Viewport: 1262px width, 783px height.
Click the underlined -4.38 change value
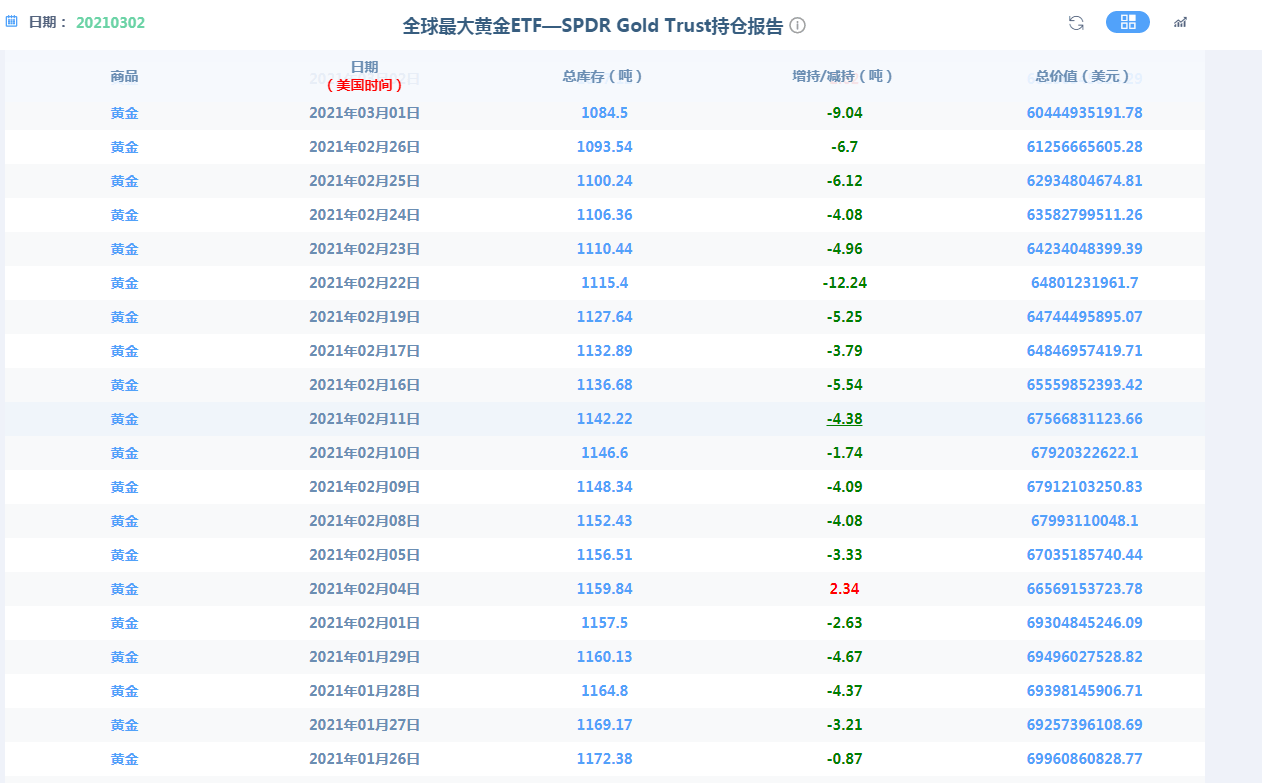[844, 419]
